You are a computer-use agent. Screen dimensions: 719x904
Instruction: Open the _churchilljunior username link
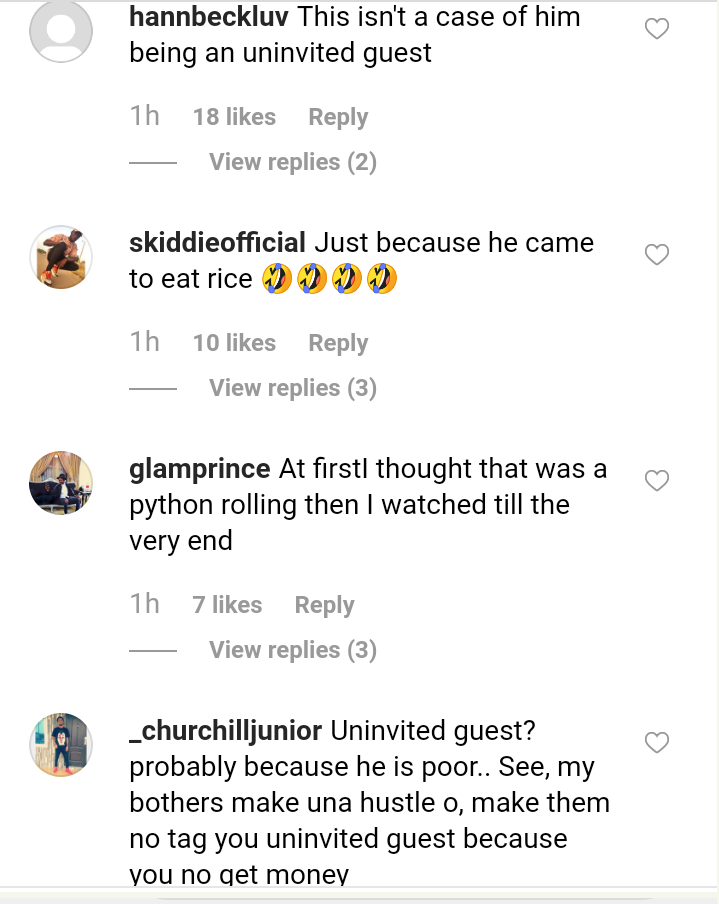tap(226, 731)
